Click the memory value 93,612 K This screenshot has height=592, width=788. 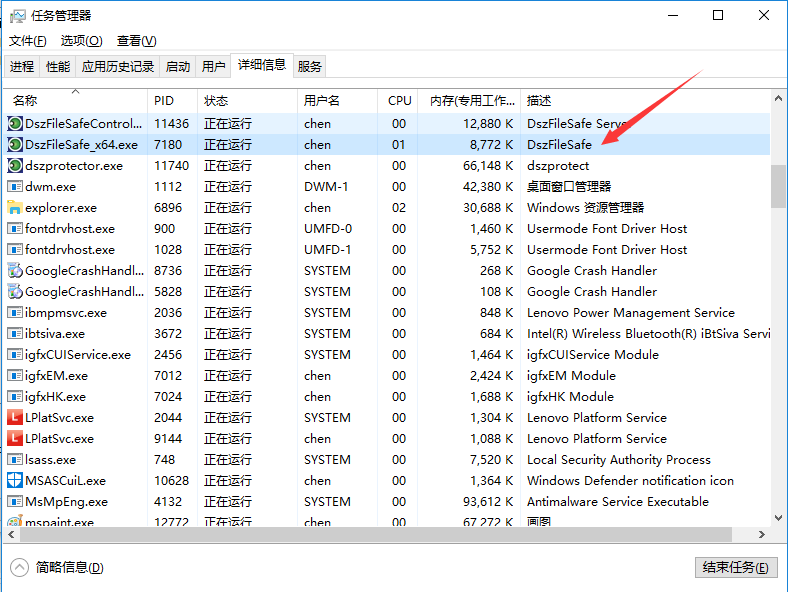(488, 502)
